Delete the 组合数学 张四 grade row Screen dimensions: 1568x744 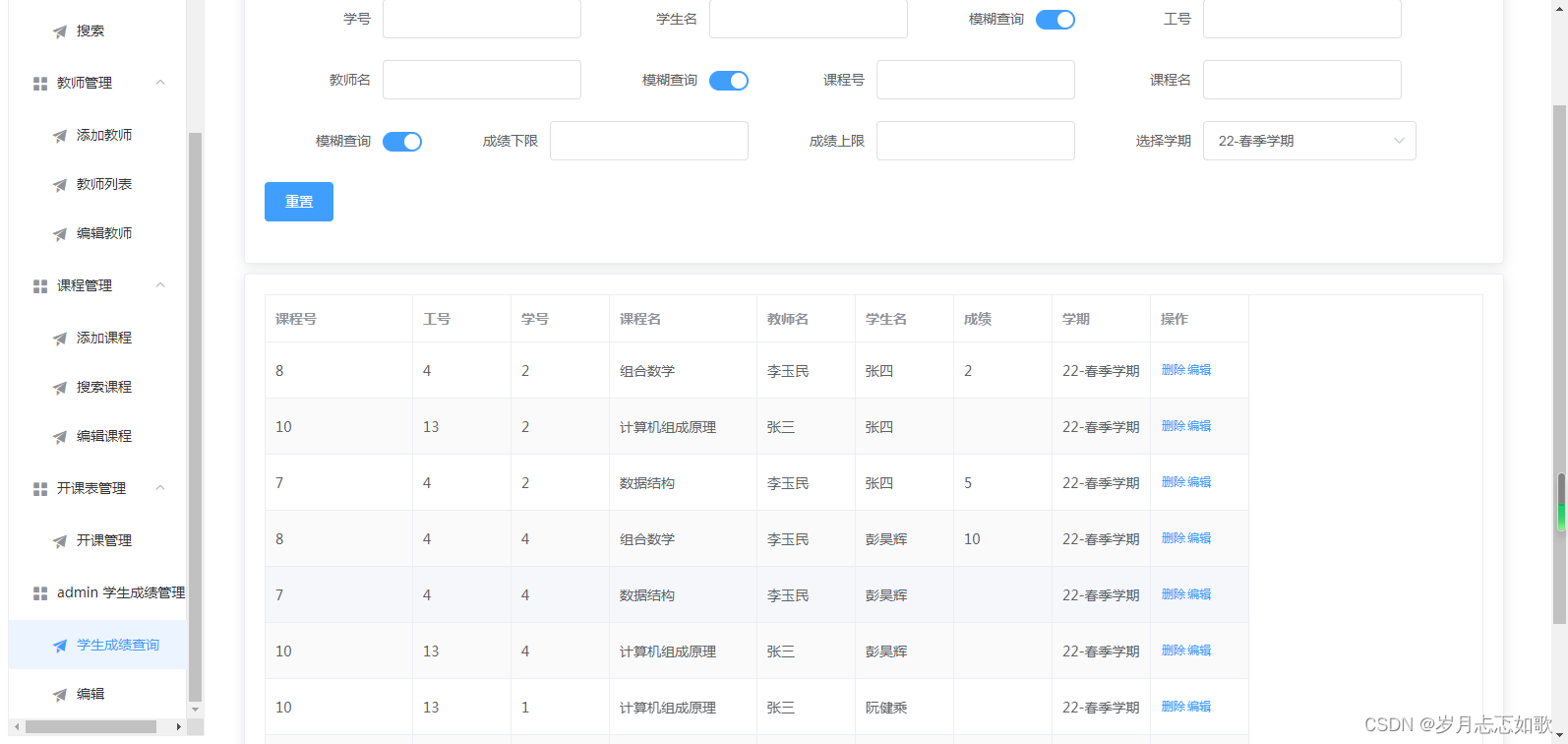click(x=1174, y=370)
